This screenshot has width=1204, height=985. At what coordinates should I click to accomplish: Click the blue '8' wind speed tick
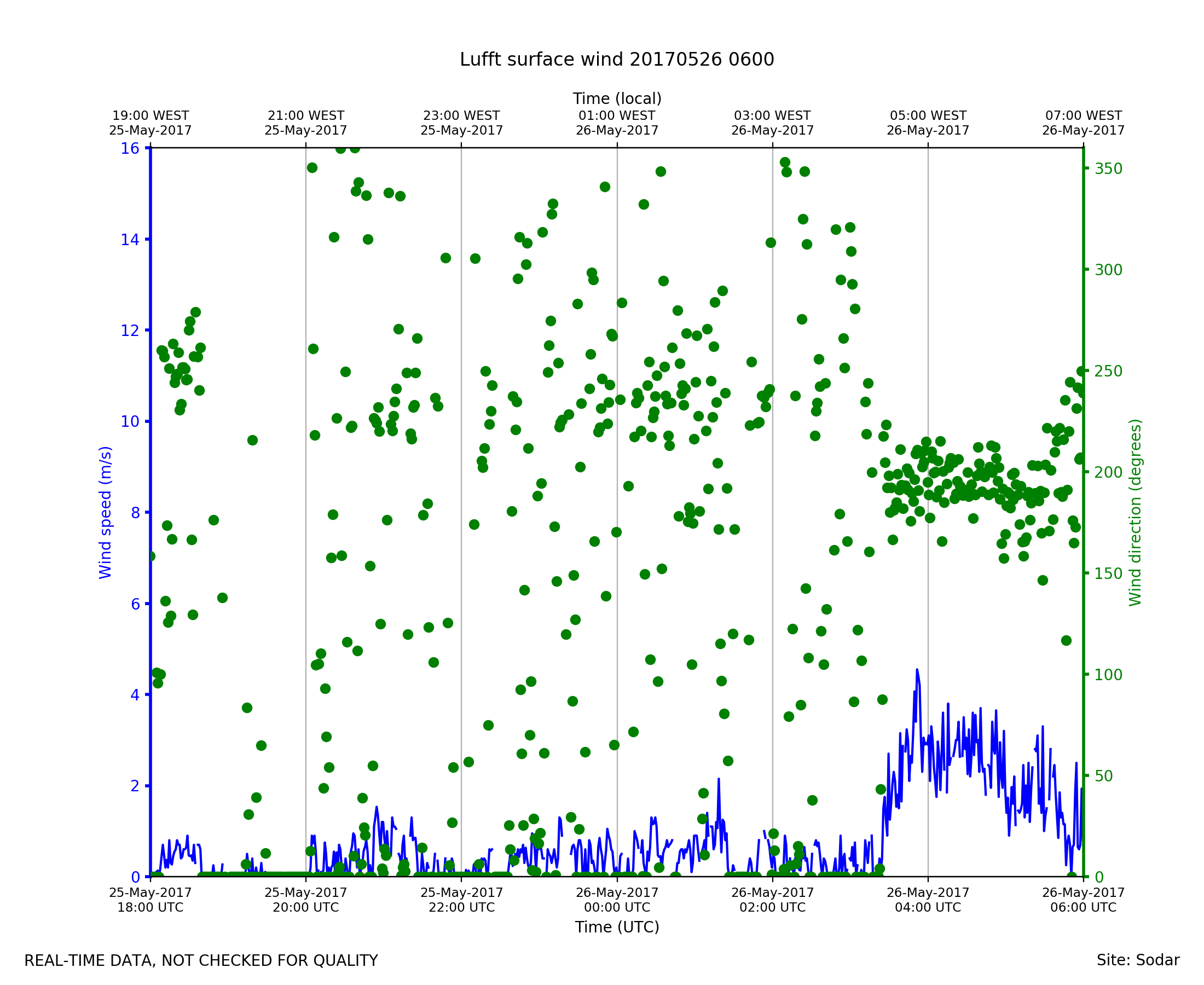[x=135, y=513]
